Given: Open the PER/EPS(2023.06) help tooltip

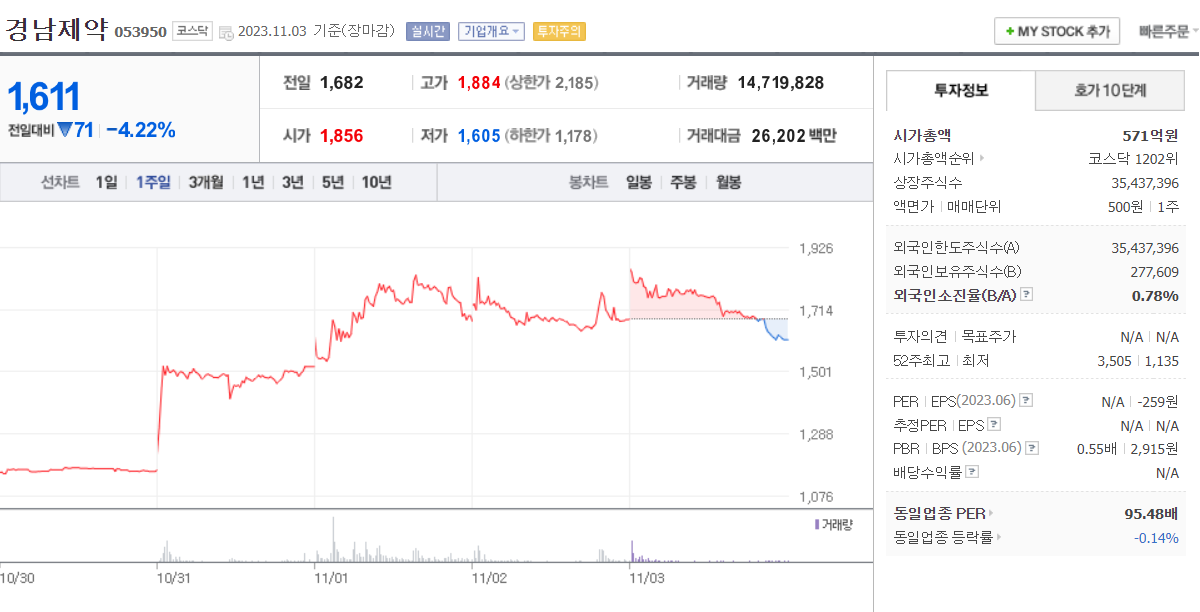Looking at the screenshot, I should (x=1026, y=400).
